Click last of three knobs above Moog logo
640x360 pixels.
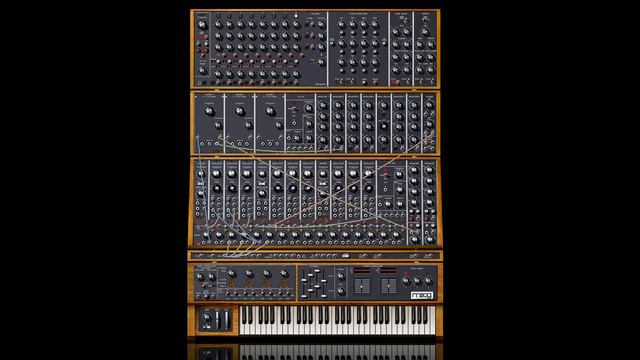tap(429, 280)
